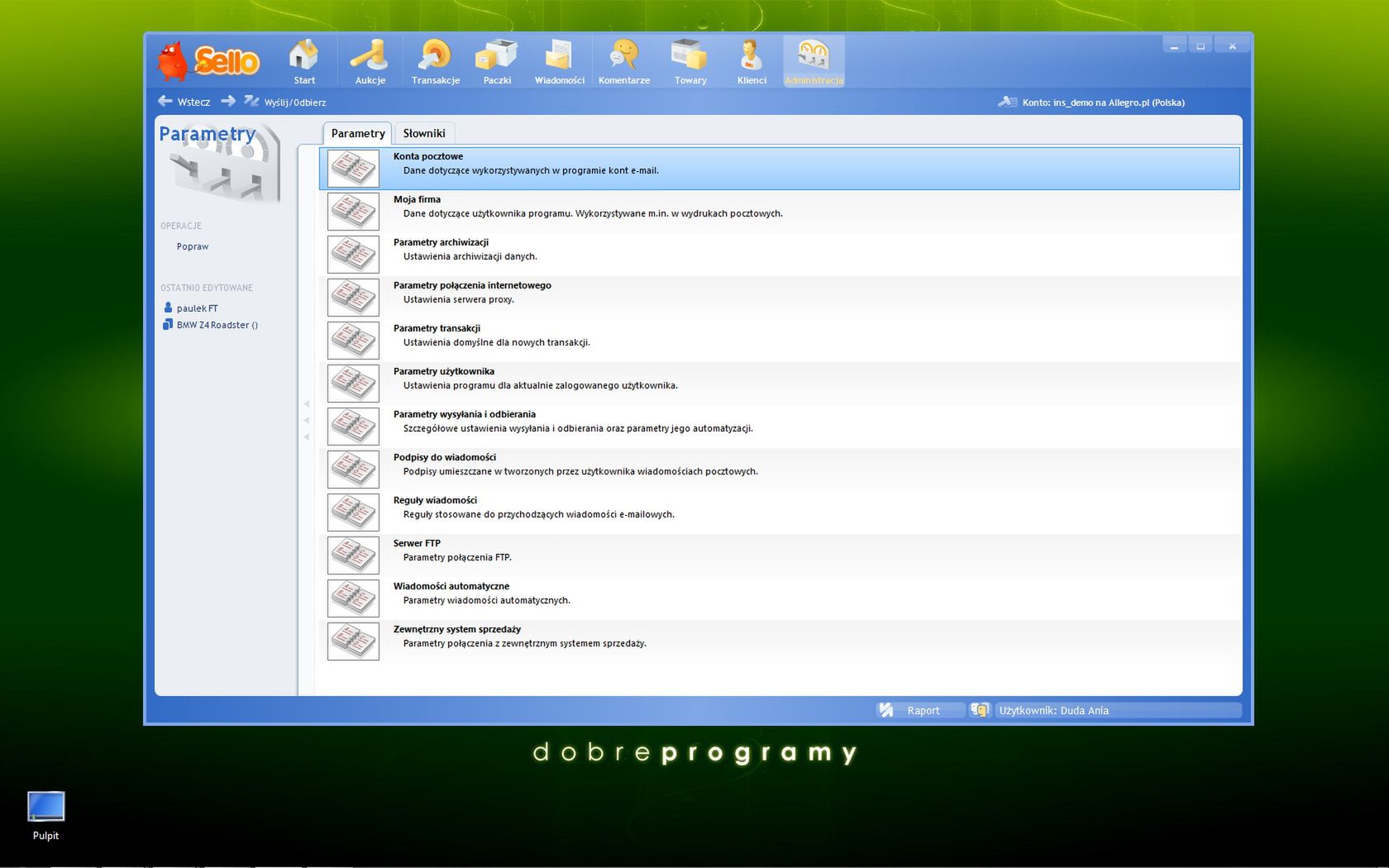This screenshot has width=1389, height=868.
Task: Select Wiadomości automatyczne title
Action: click(x=451, y=586)
